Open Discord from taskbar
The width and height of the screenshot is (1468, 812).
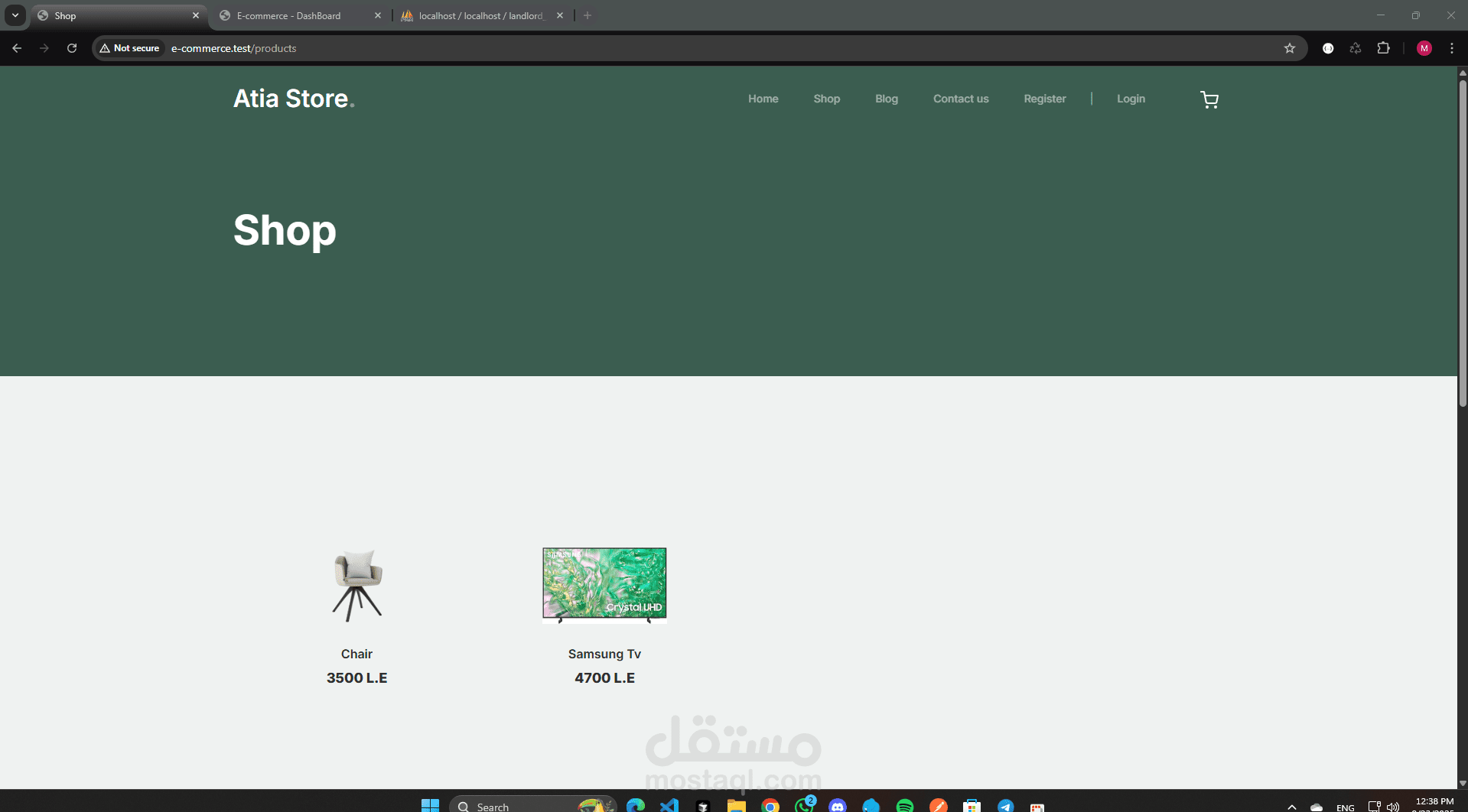tap(838, 806)
